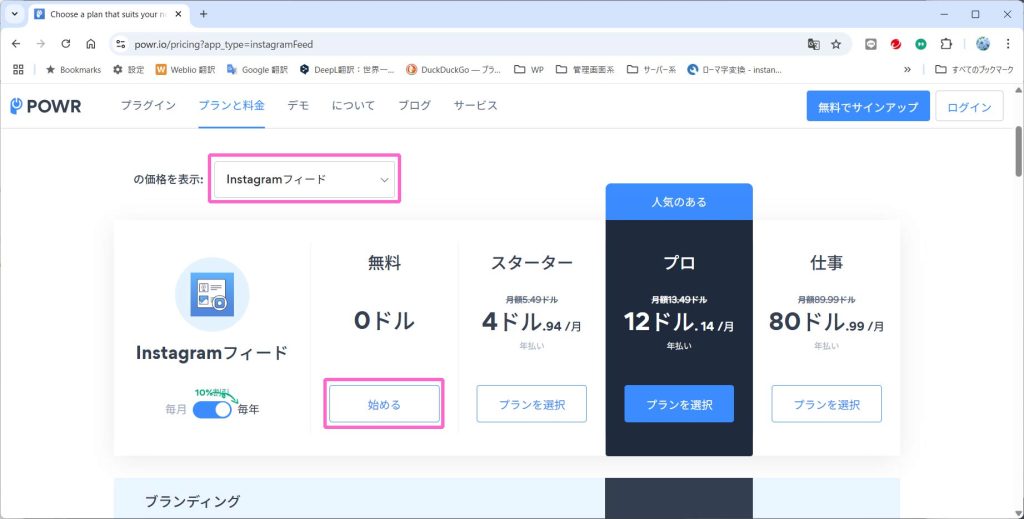Image resolution: width=1024 pixels, height=519 pixels.
Task: Click the 人気のある badge on Pro plan
Action: [679, 202]
